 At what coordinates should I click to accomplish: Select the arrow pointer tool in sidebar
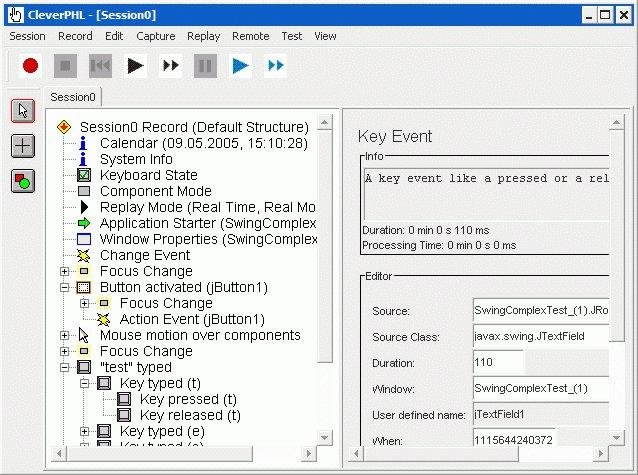23,111
